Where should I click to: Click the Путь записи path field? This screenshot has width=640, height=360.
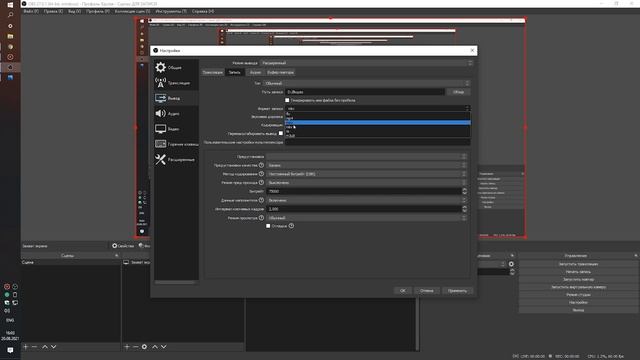tap(365, 92)
